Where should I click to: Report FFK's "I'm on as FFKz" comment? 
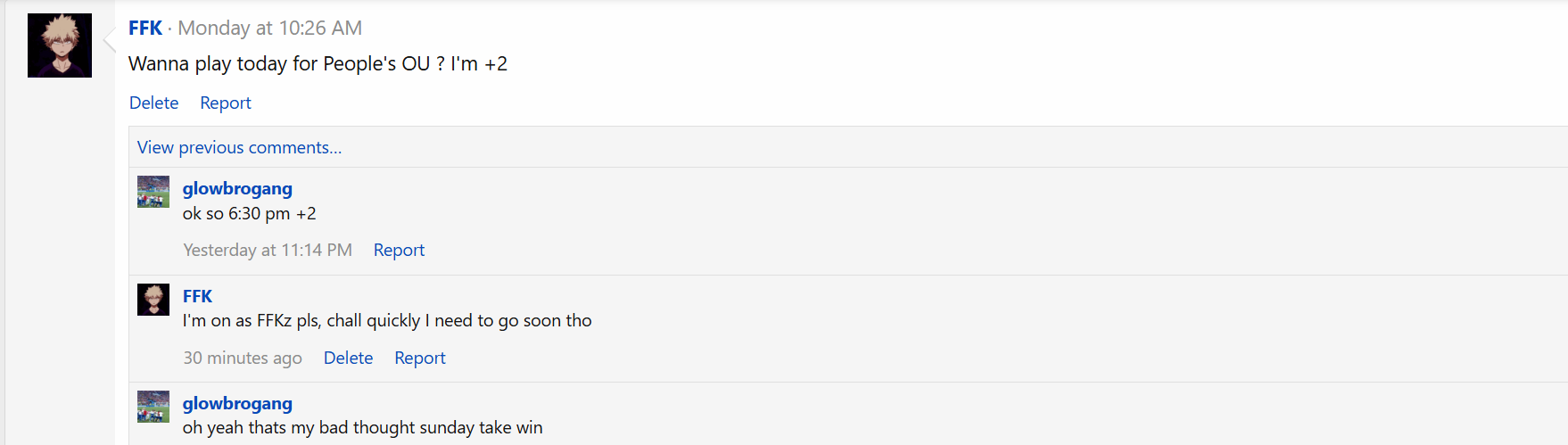419,358
